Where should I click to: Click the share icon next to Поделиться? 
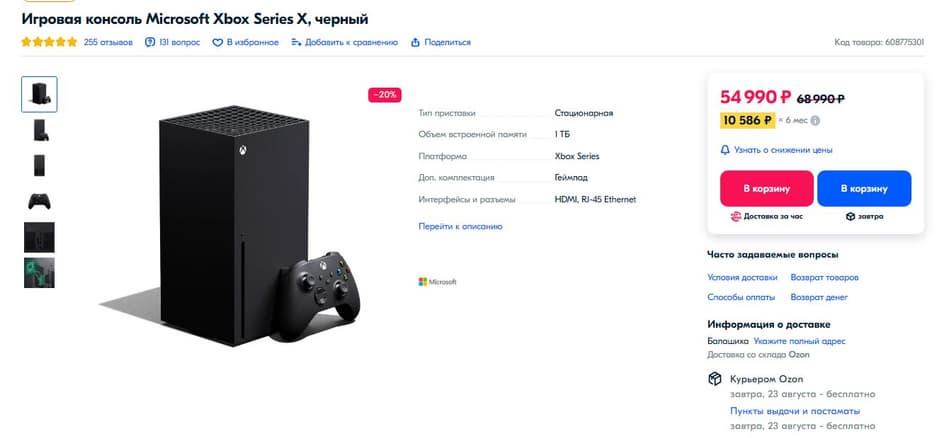point(415,42)
